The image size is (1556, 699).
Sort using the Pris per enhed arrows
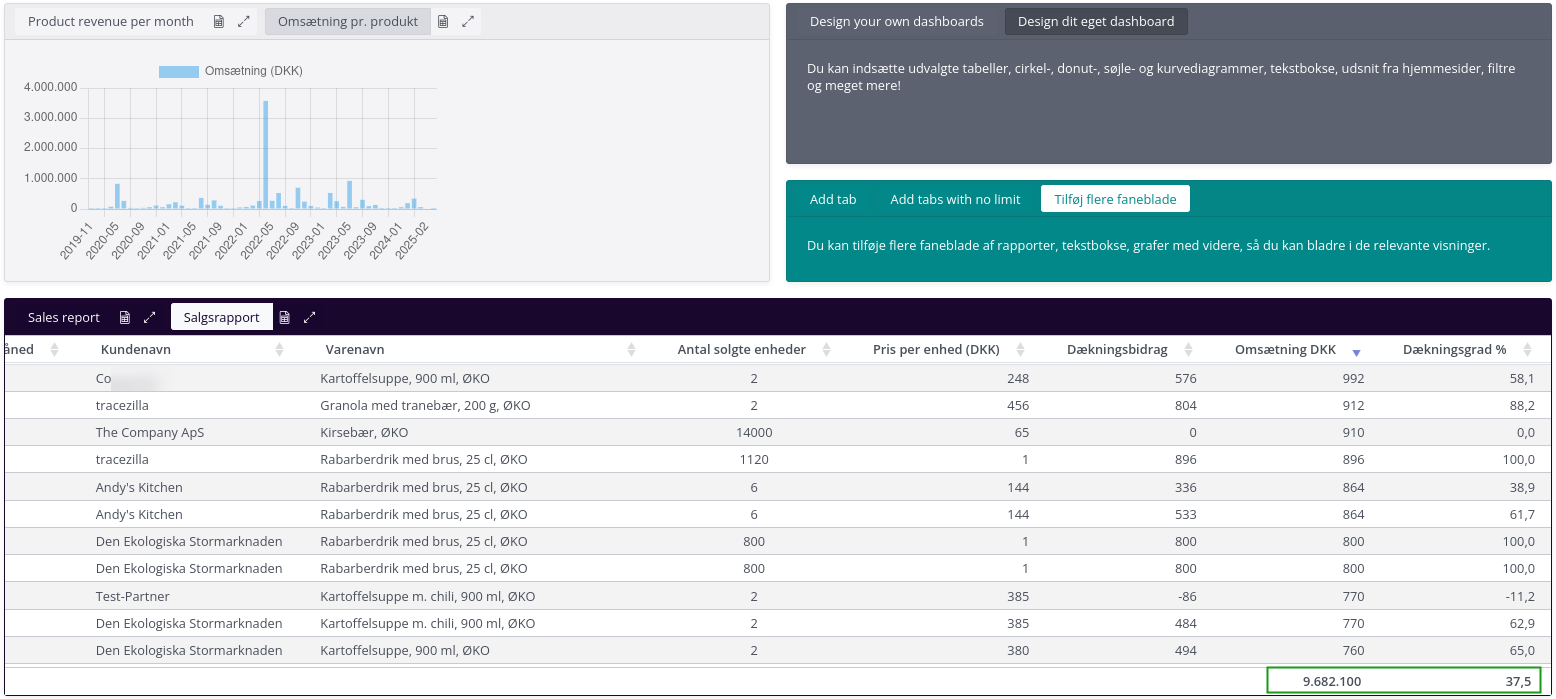tap(1021, 350)
